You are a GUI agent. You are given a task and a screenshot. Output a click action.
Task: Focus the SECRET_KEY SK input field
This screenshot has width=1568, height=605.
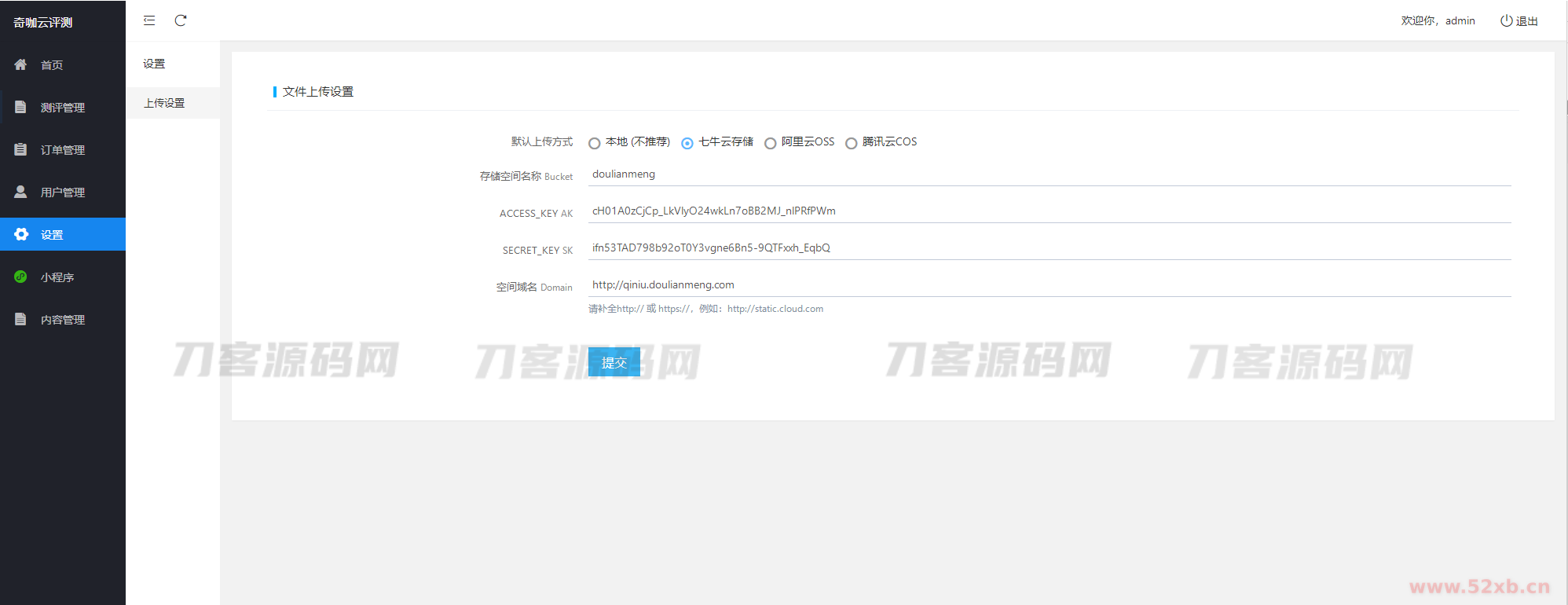1049,248
